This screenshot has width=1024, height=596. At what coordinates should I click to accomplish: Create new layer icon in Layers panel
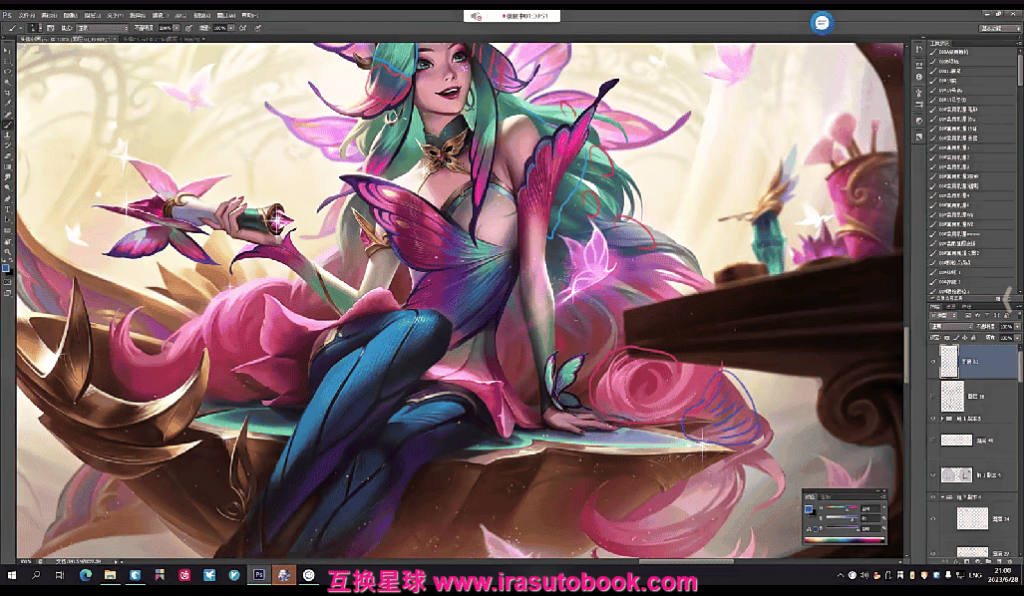(x=999, y=561)
